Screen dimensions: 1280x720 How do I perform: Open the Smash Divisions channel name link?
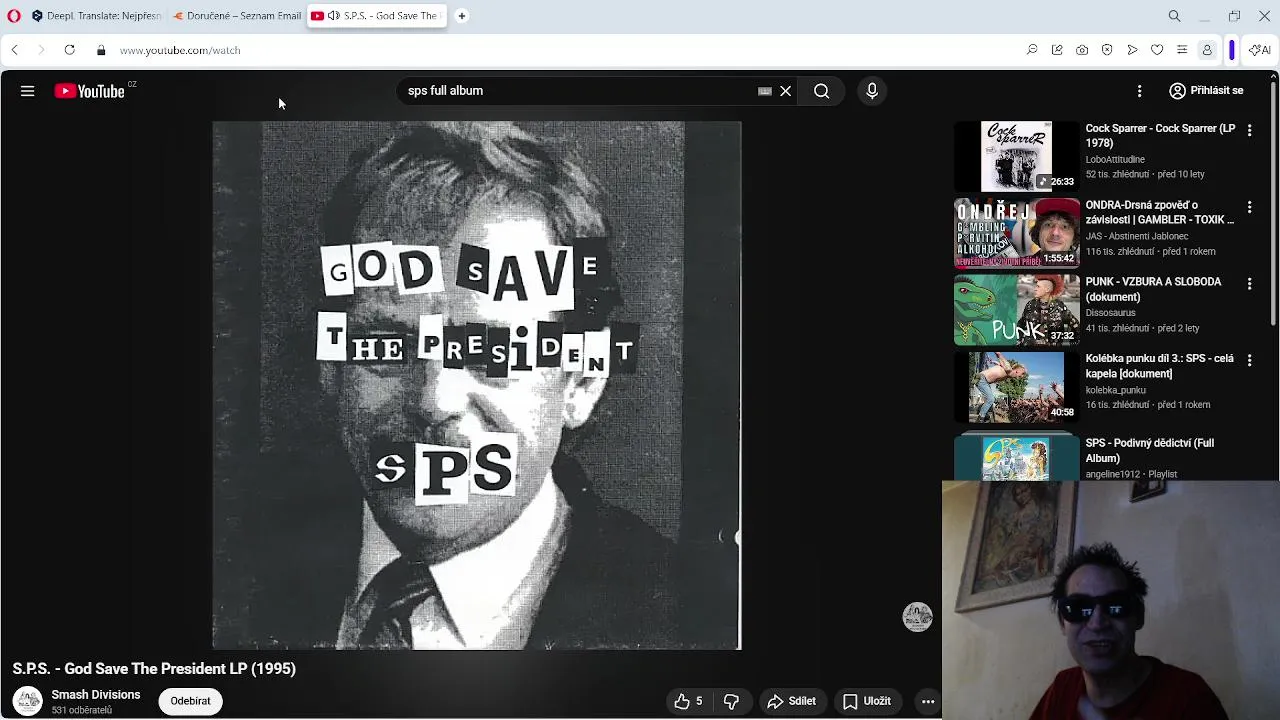tap(96, 695)
